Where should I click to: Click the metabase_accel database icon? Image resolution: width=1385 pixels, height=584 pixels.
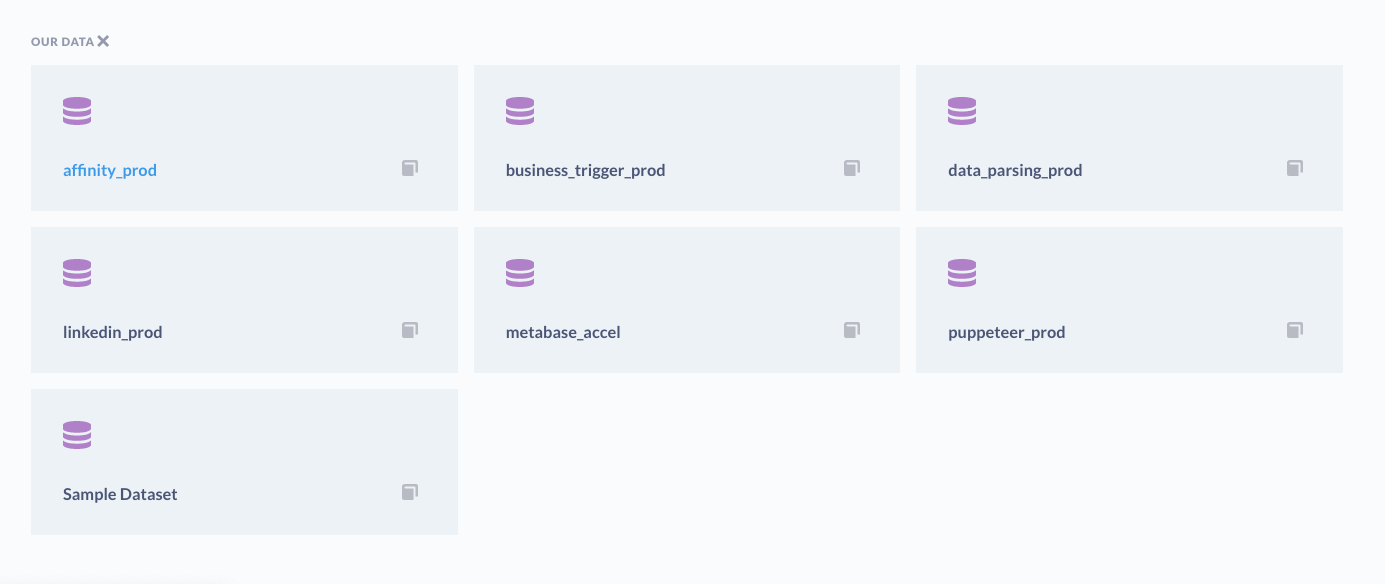[520, 273]
